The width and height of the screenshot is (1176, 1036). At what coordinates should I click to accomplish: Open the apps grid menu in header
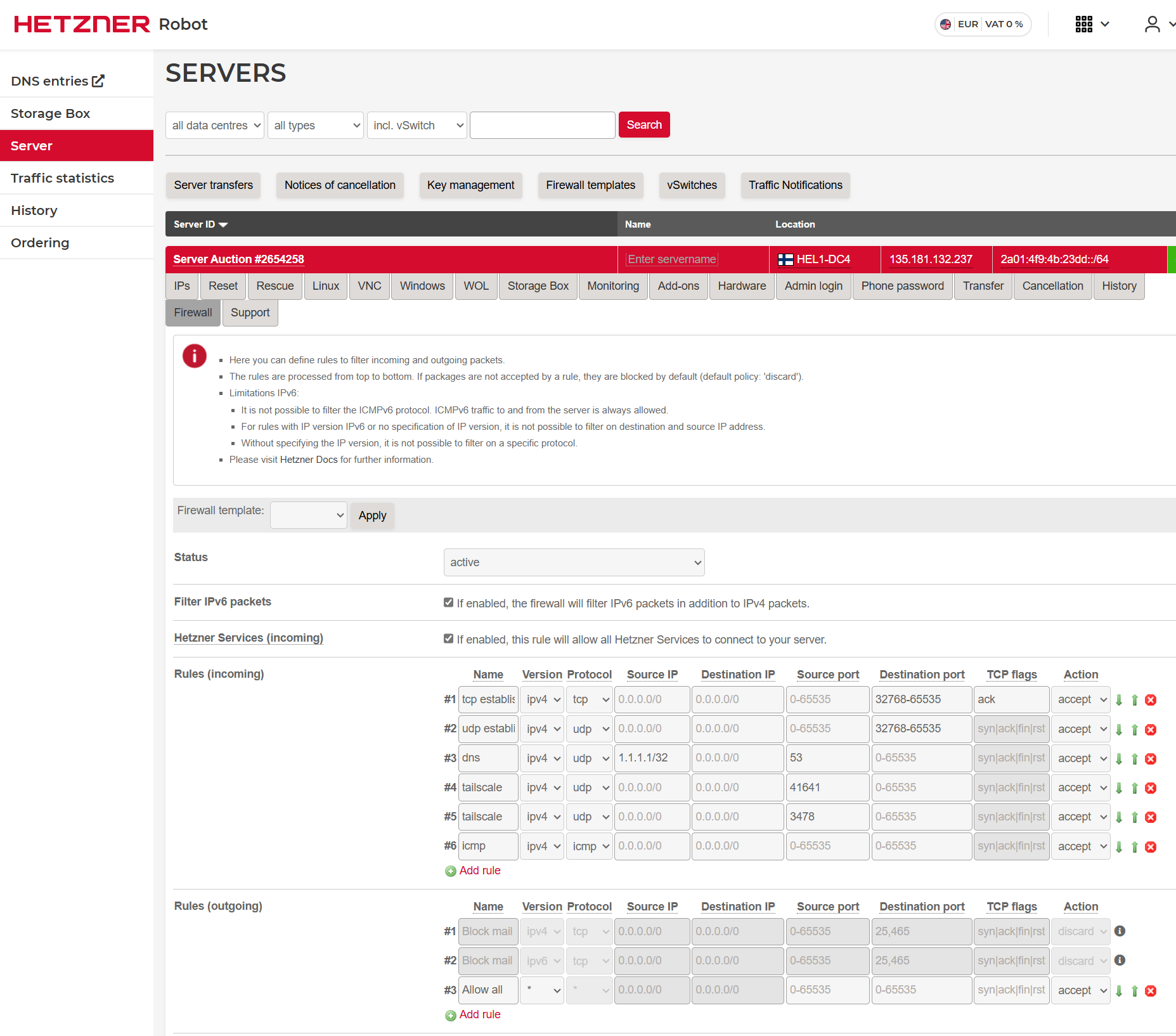click(x=1092, y=24)
